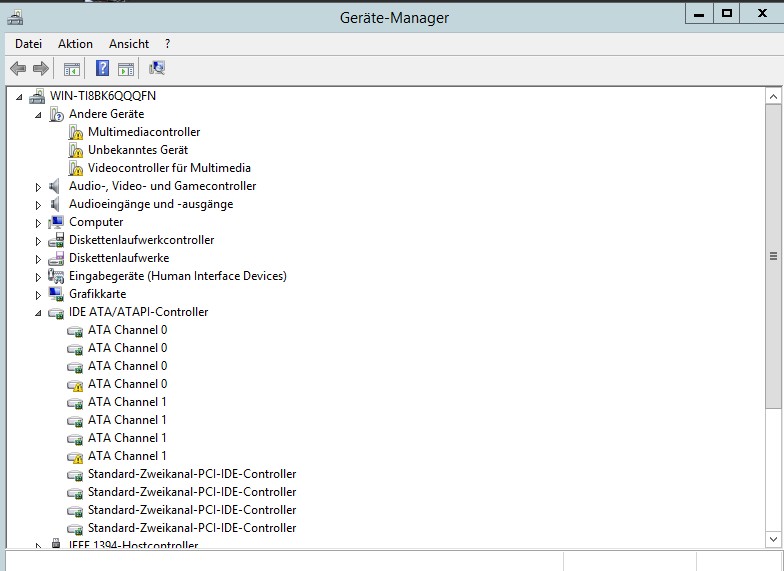Select Videocontroller für Multimedia device

coord(169,168)
